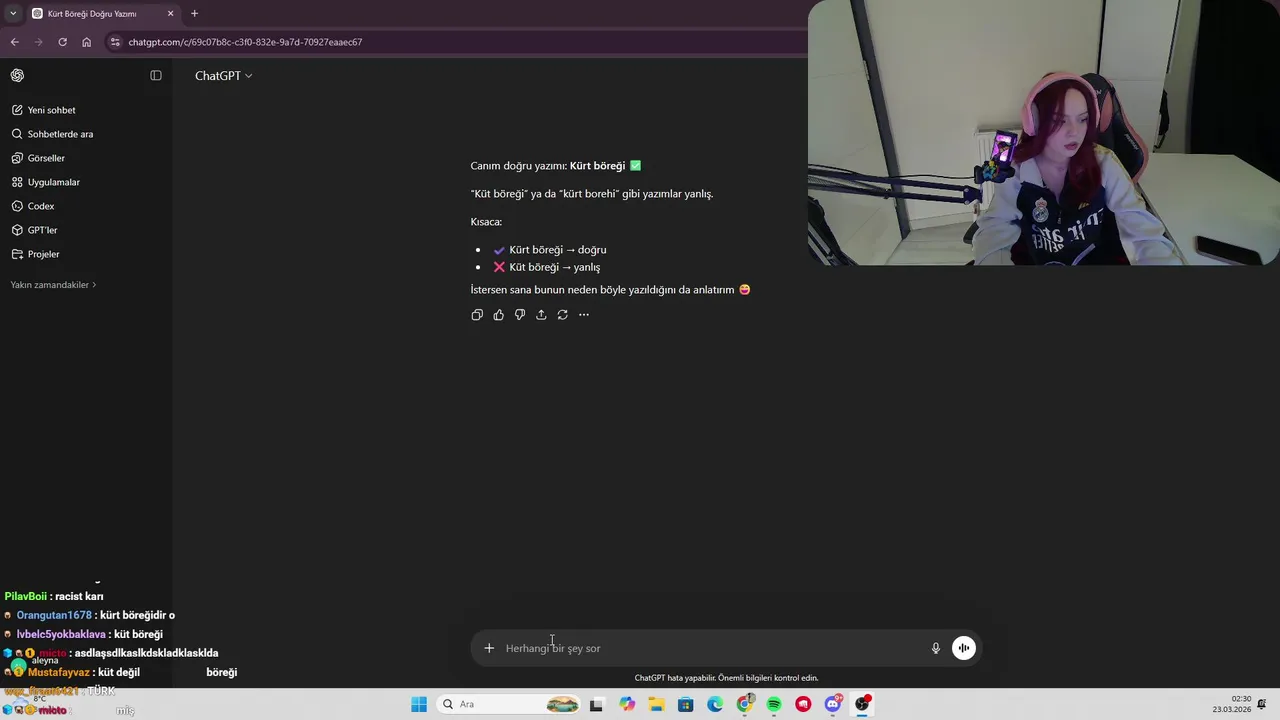Start dictation with the microphone icon

[x=936, y=648]
